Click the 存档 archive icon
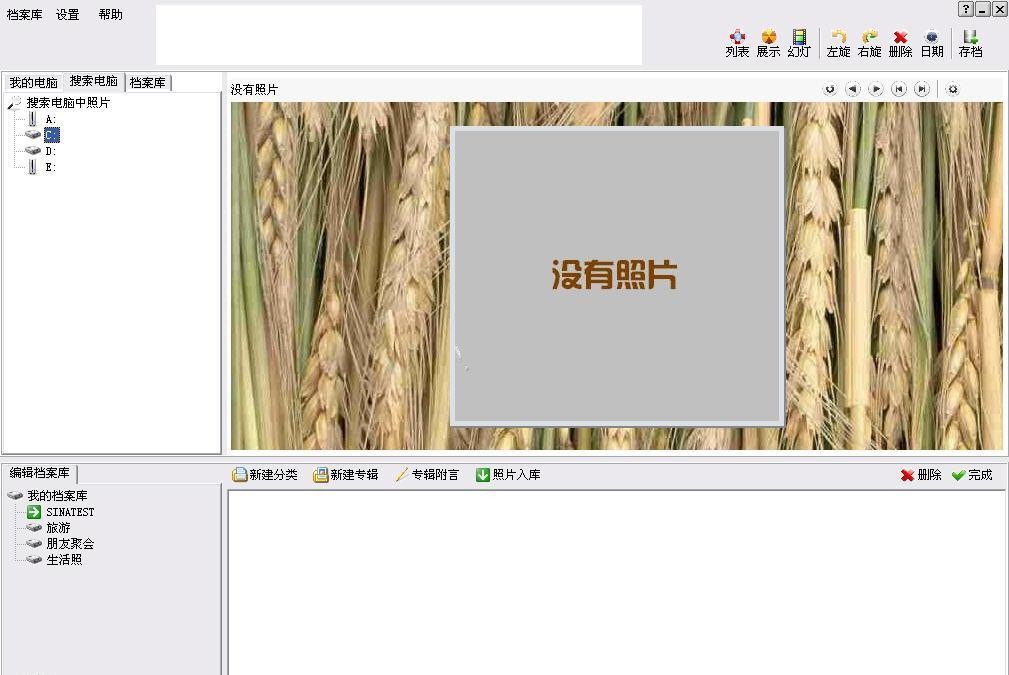Viewport: 1009px width, 675px height. pyautogui.click(x=970, y=43)
